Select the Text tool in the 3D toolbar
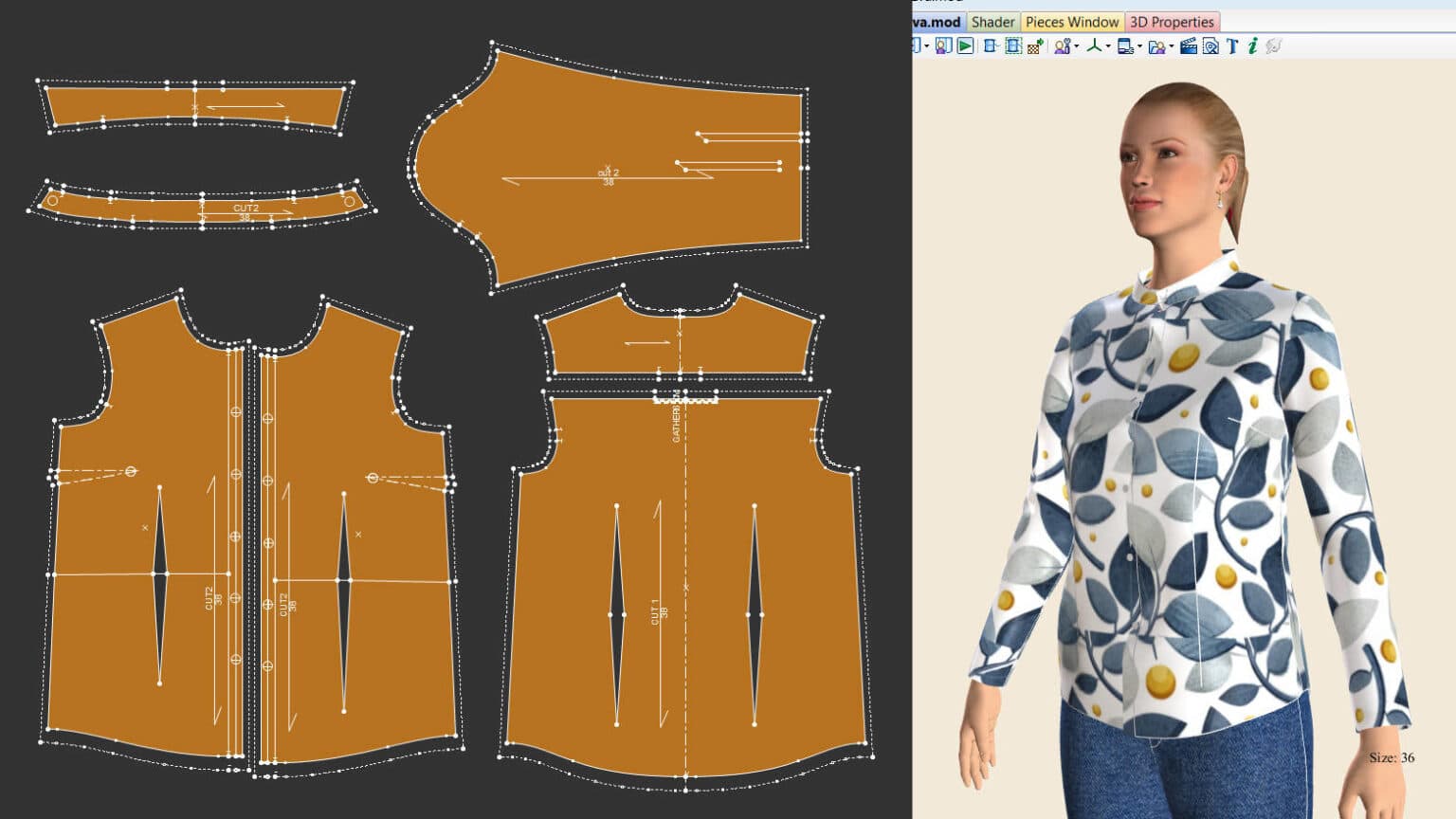The width and height of the screenshot is (1456, 819). click(x=1233, y=45)
